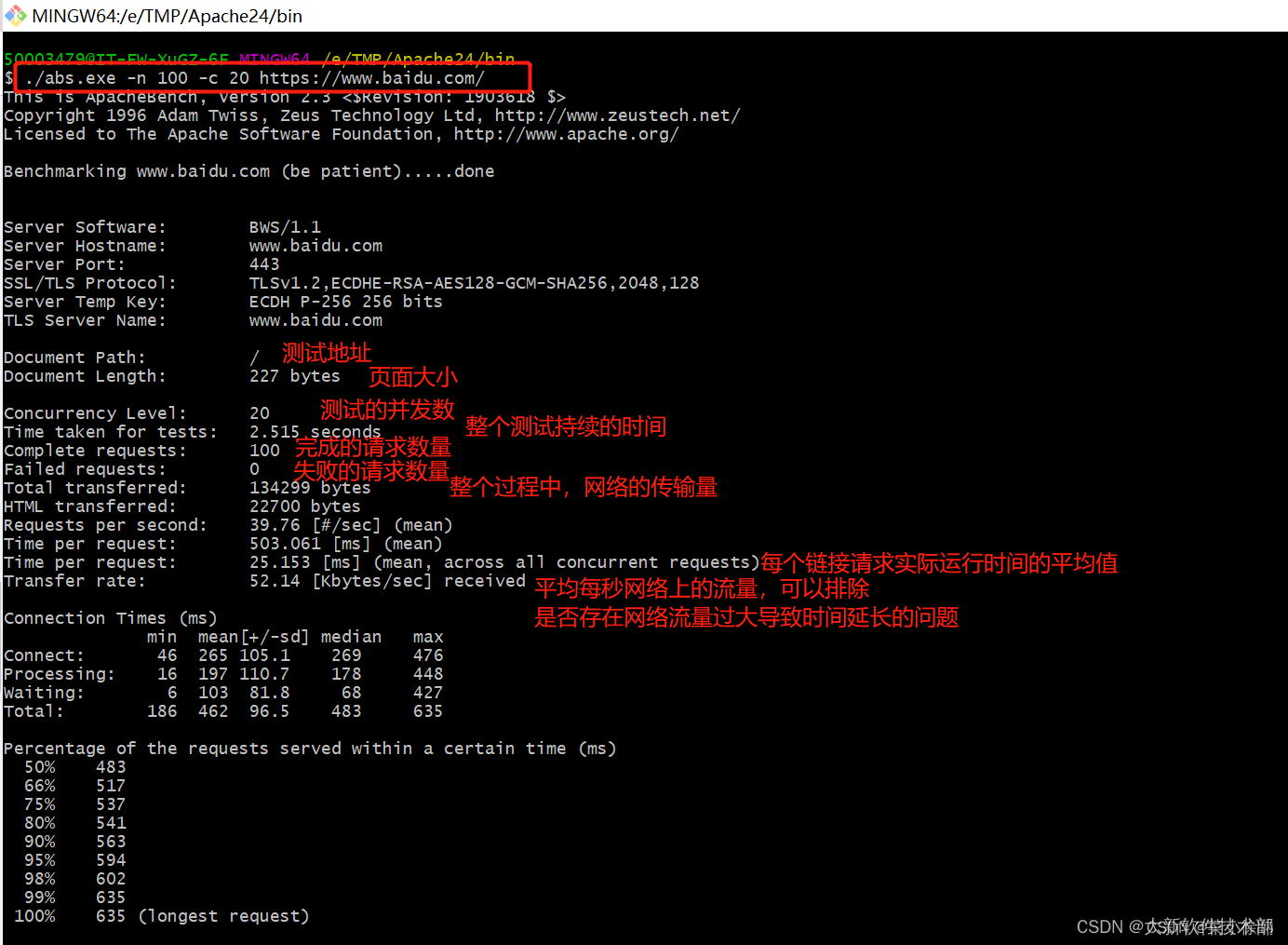Click the http://www.apache.org/ link text

tap(567, 134)
